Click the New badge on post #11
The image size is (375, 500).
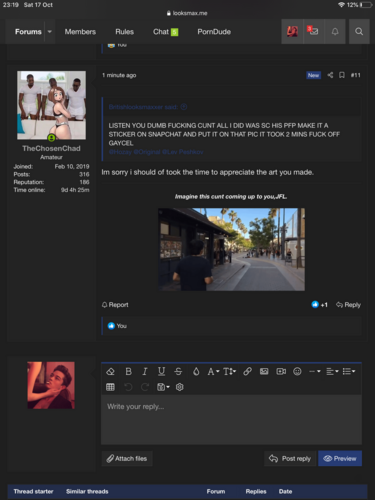click(313, 75)
